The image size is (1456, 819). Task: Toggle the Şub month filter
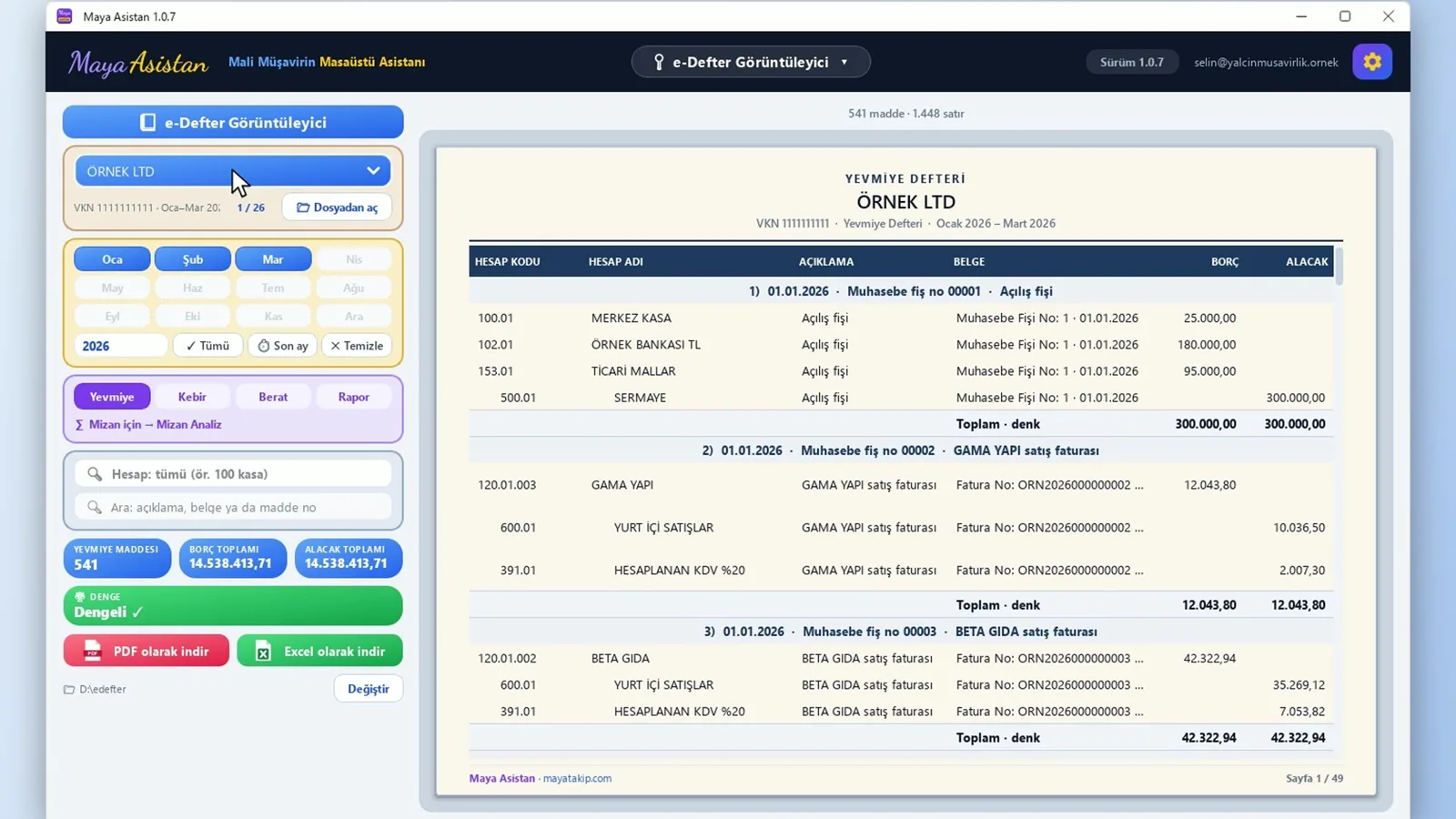tap(193, 259)
